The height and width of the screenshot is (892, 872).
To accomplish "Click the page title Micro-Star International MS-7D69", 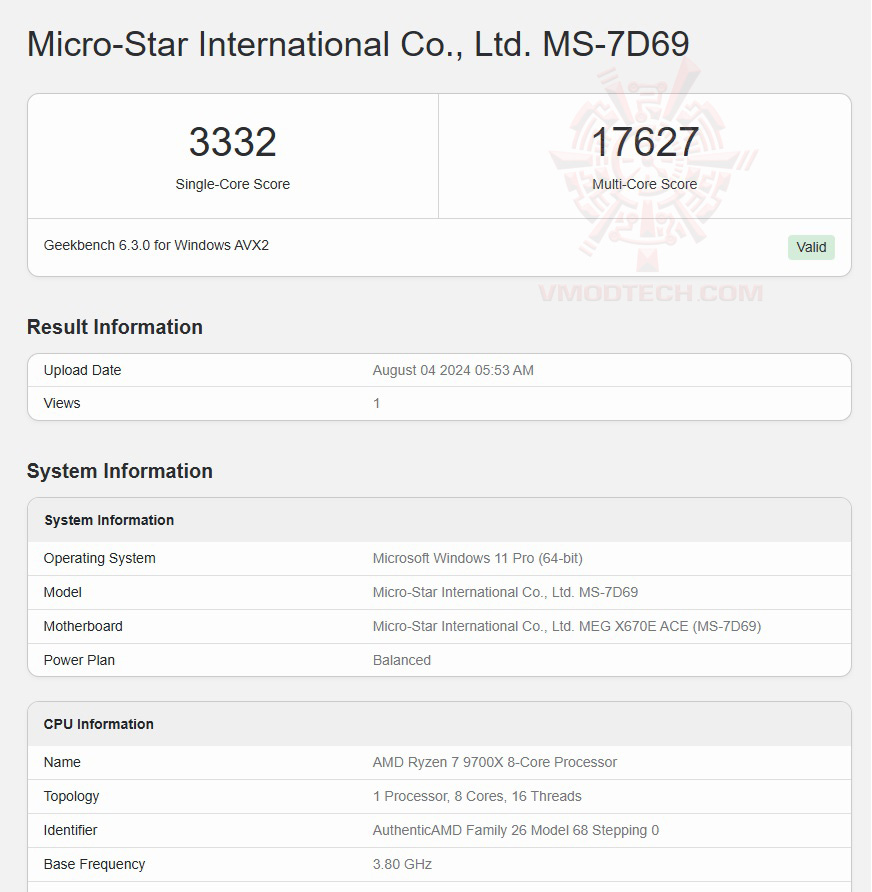I will coord(358,44).
